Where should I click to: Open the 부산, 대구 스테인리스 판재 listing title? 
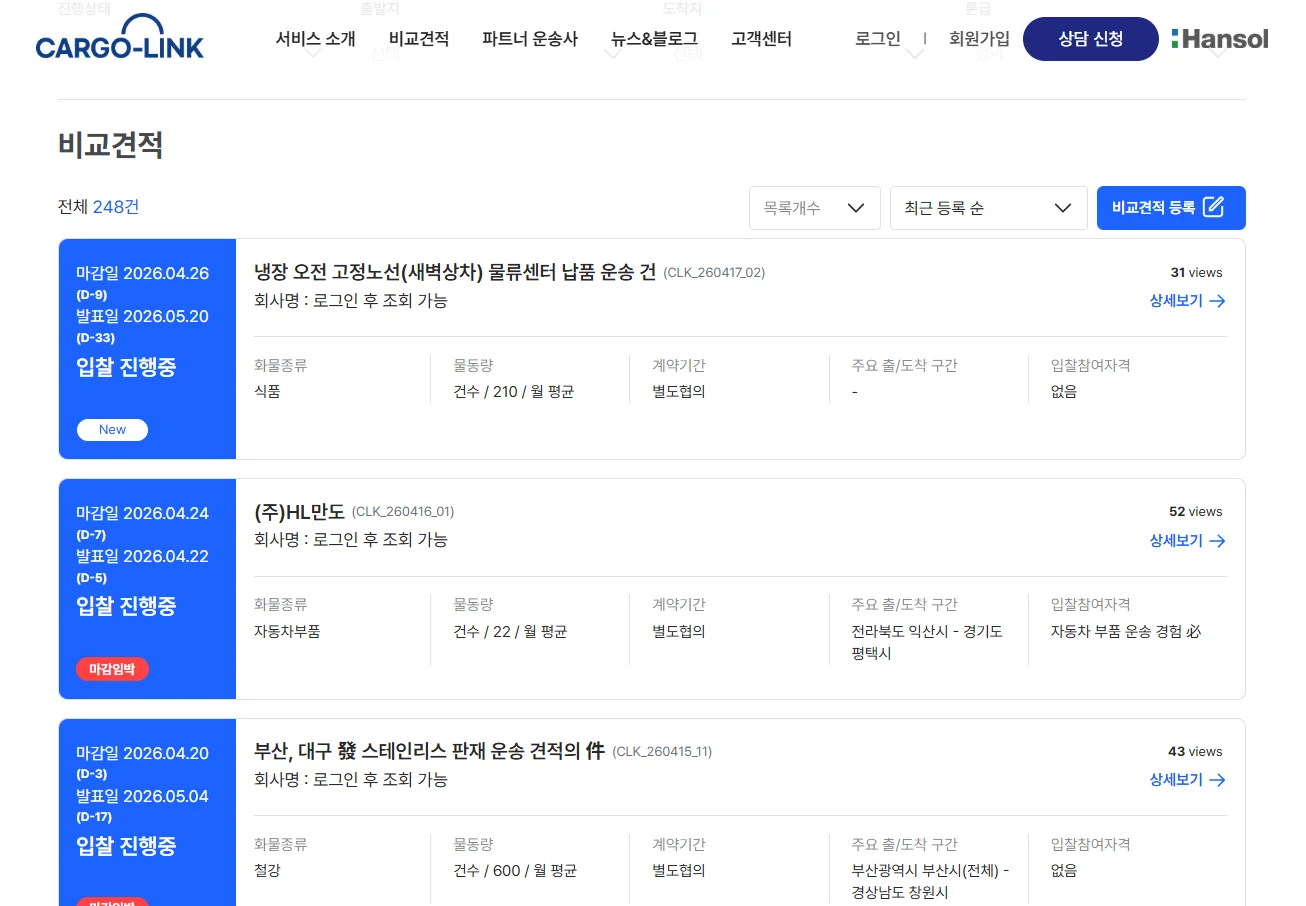pos(430,751)
